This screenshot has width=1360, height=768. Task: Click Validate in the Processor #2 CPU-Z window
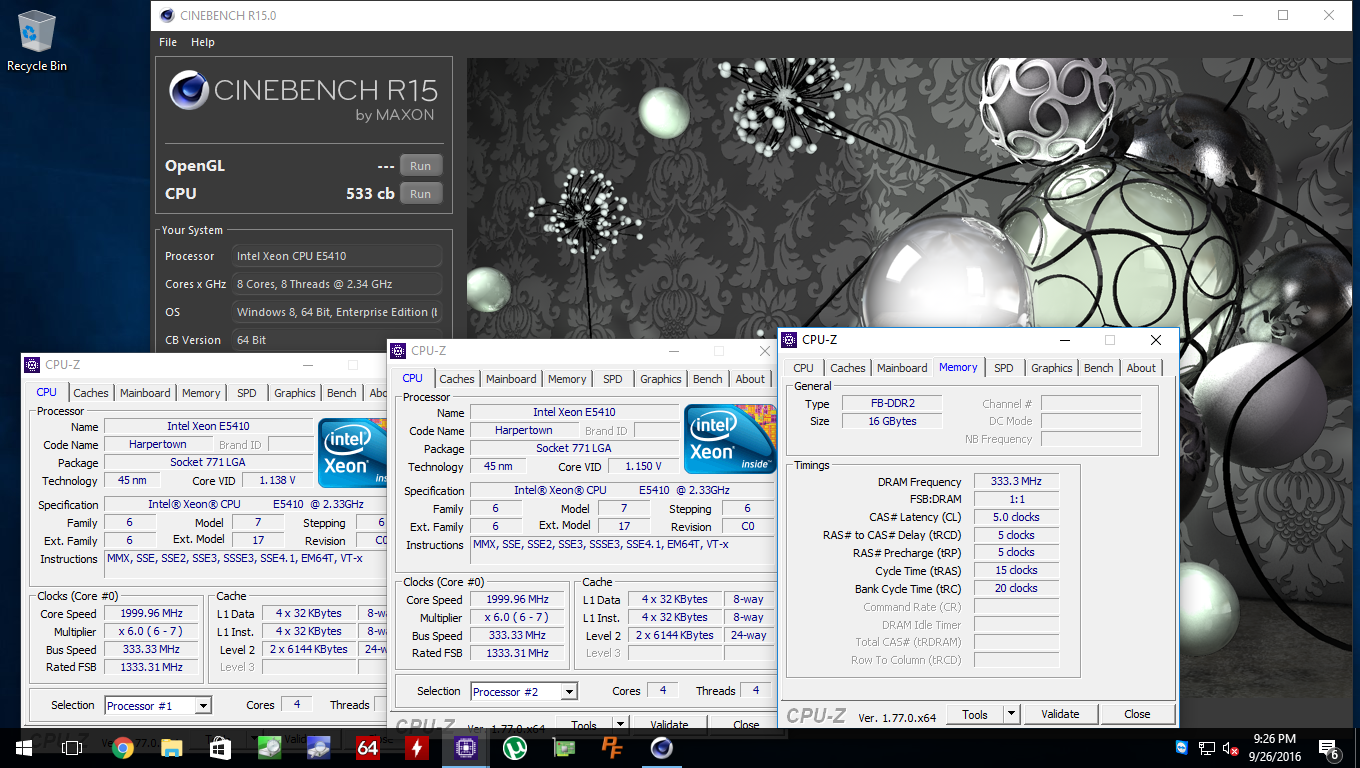tap(669, 725)
